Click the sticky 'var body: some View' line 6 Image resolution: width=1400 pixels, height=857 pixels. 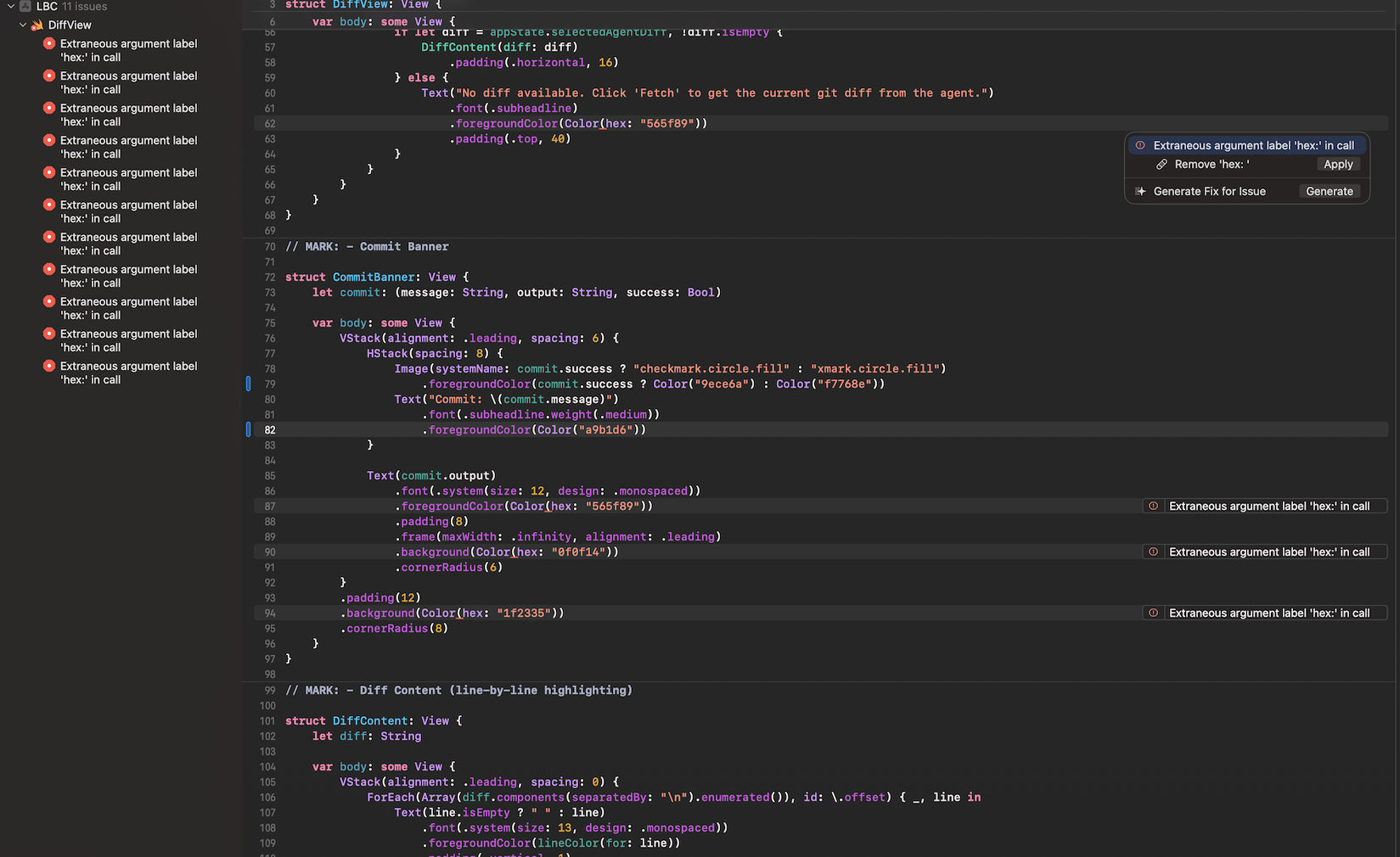point(384,21)
